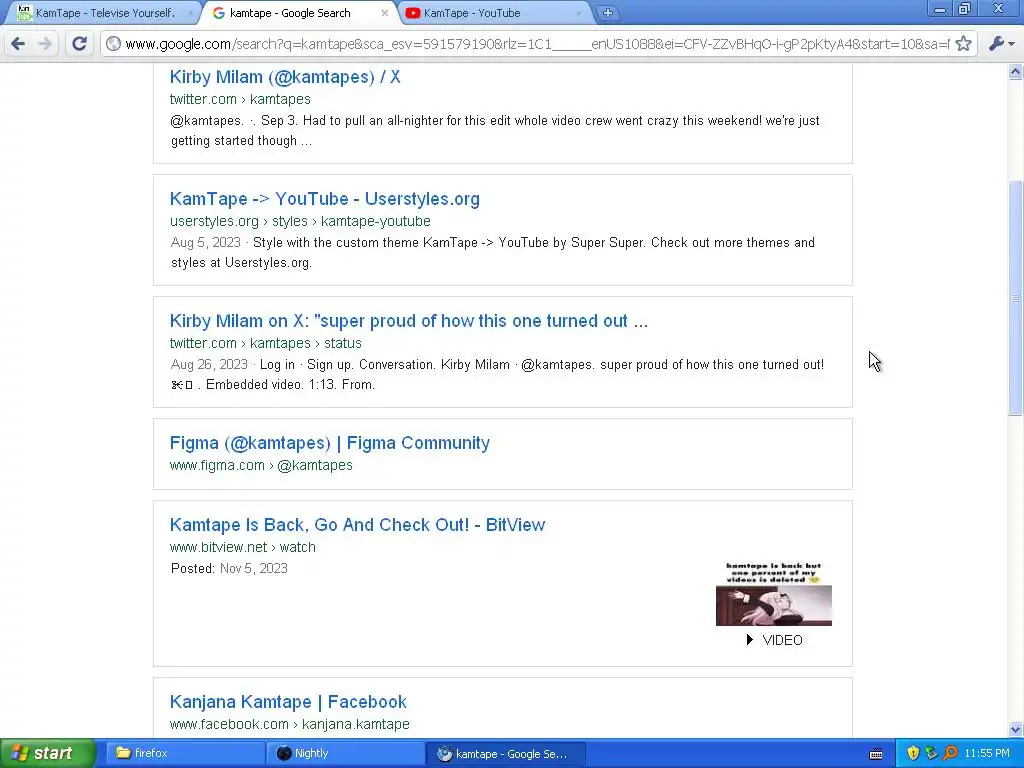Switch to Nightly taskbar window

(x=345, y=754)
